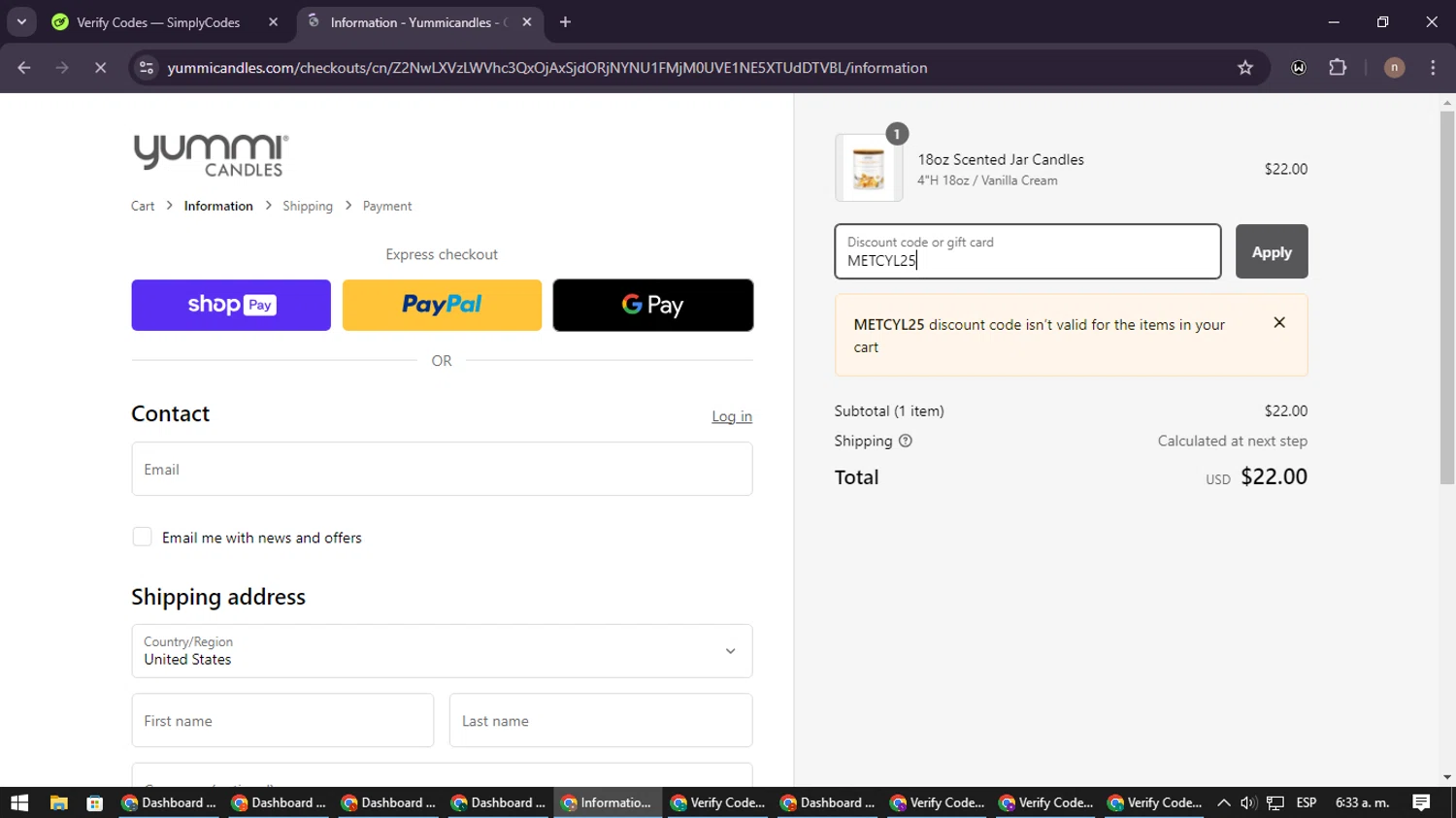The image size is (1456, 818).
Task: Select the Information - Yummicandles tab
Action: coord(419,22)
